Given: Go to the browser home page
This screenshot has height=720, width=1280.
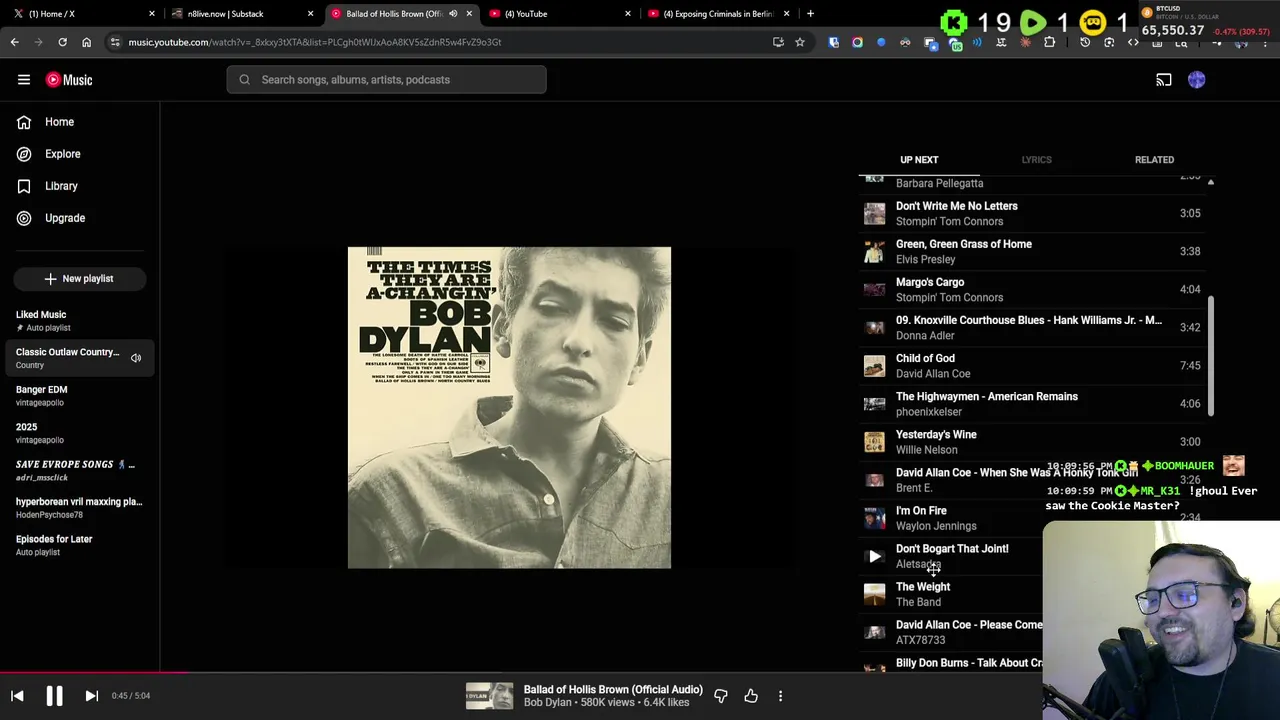Looking at the screenshot, I should tap(86, 42).
